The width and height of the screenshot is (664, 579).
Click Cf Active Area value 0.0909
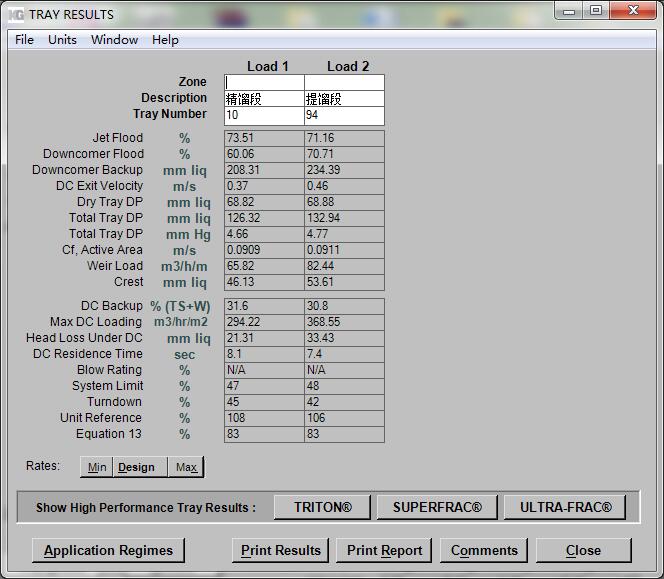[264, 250]
